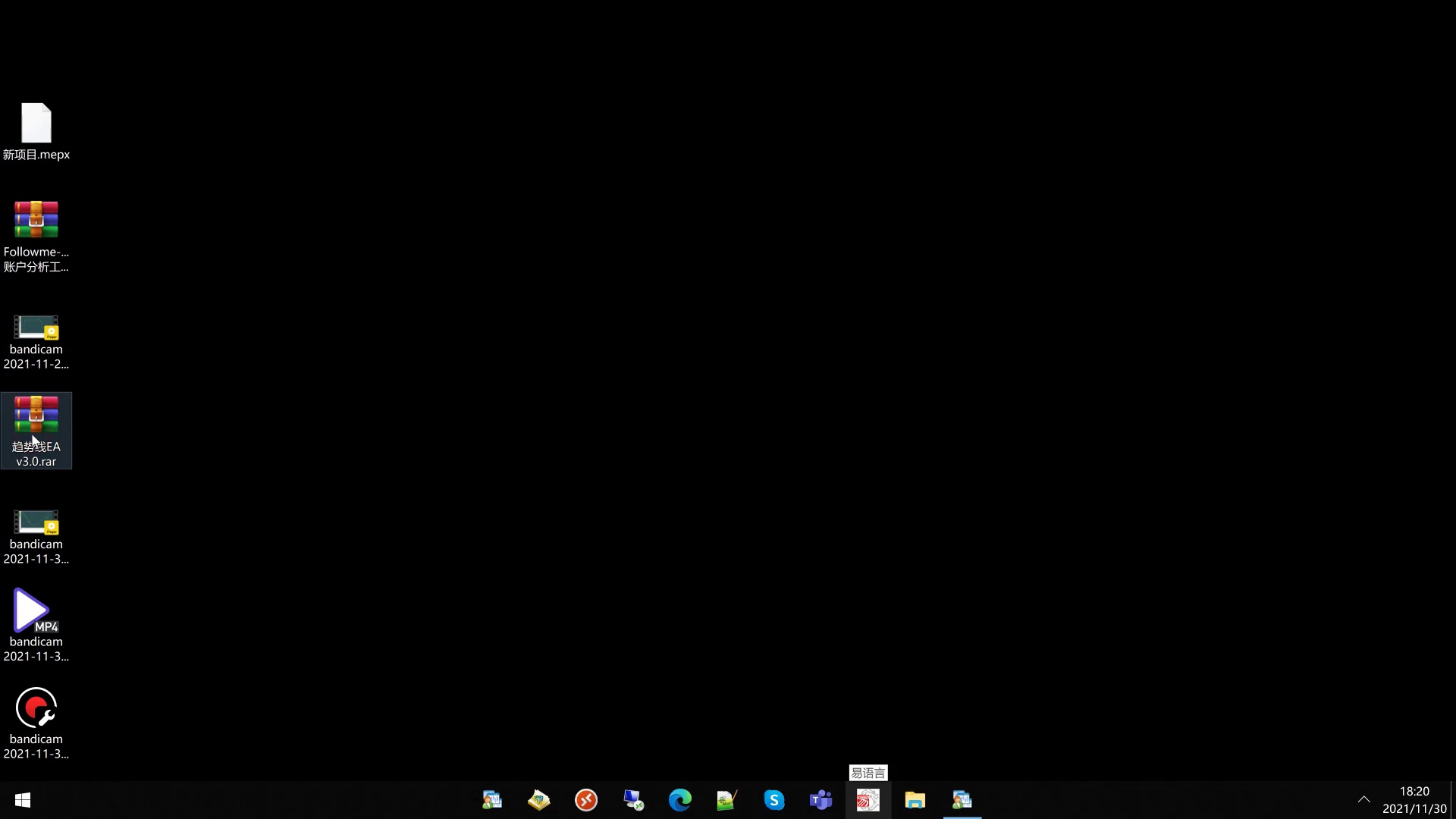Select the 趋势线EA v3.0.rar archive
This screenshot has width=1456, height=819.
click(36, 429)
